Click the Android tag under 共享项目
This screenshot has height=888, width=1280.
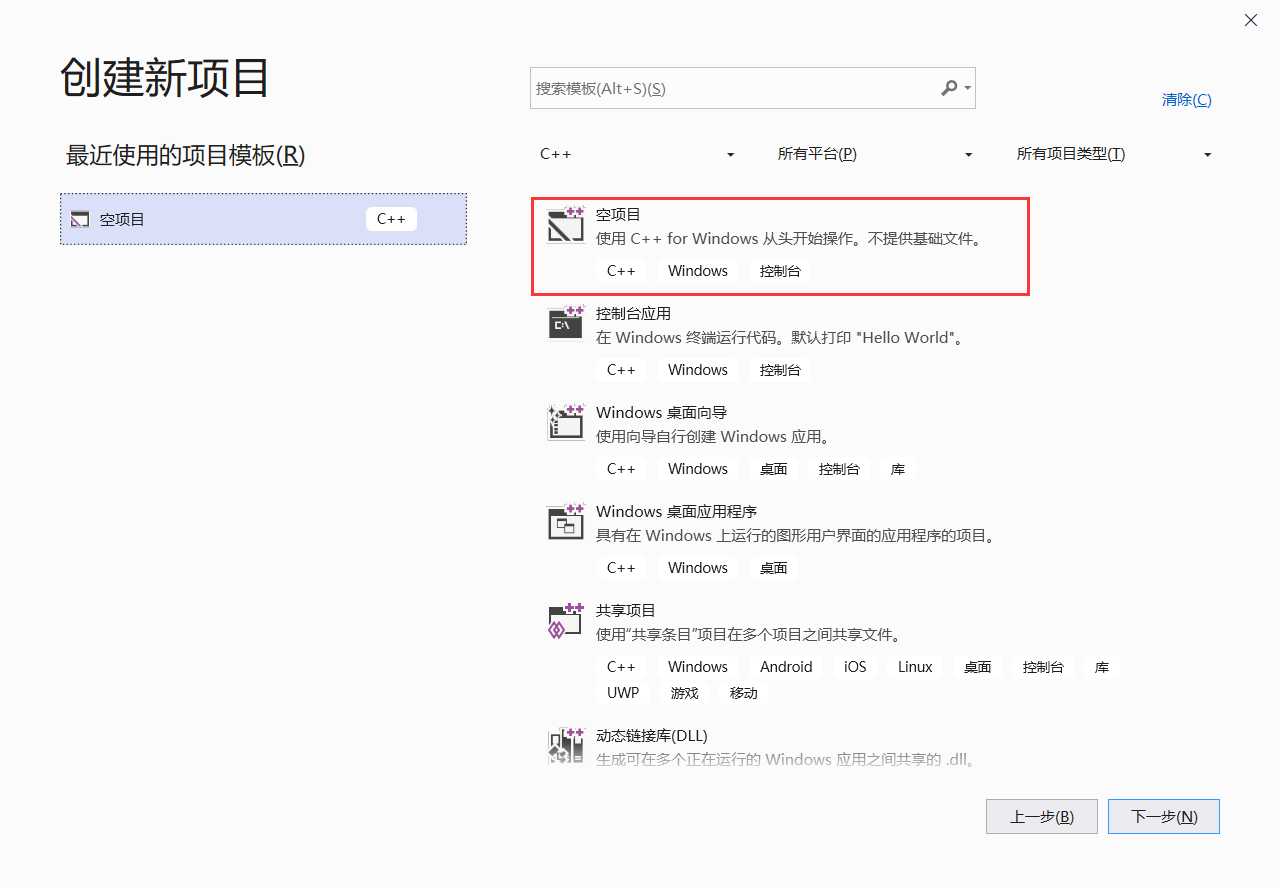[786, 667]
